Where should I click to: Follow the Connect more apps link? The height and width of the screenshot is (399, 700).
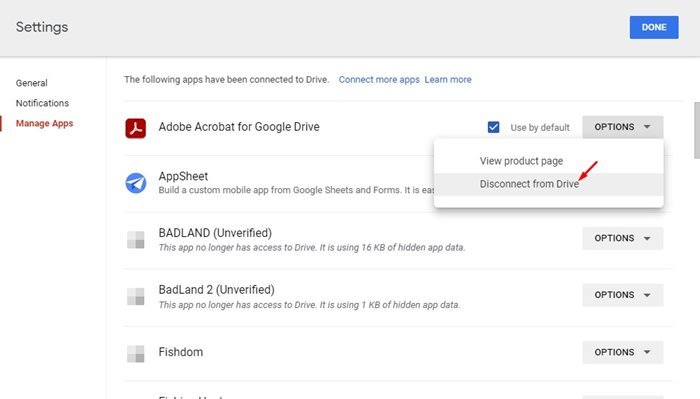(x=379, y=79)
